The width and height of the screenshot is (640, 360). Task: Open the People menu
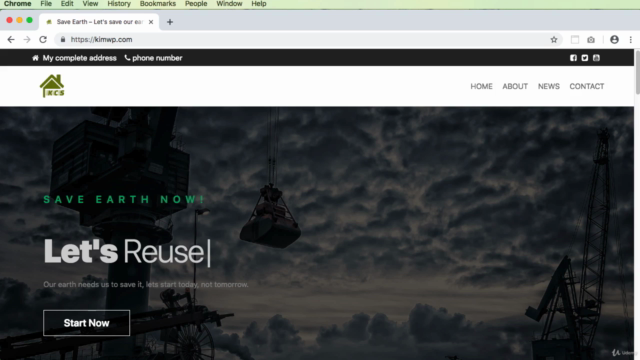[196, 4]
